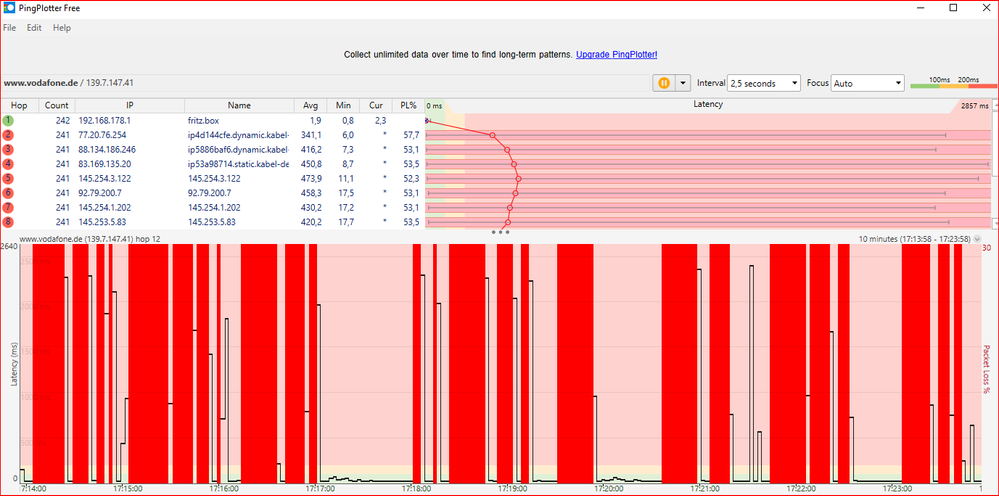Image resolution: width=999 pixels, height=496 pixels.
Task: Click the Latency graph column header
Action: point(708,105)
